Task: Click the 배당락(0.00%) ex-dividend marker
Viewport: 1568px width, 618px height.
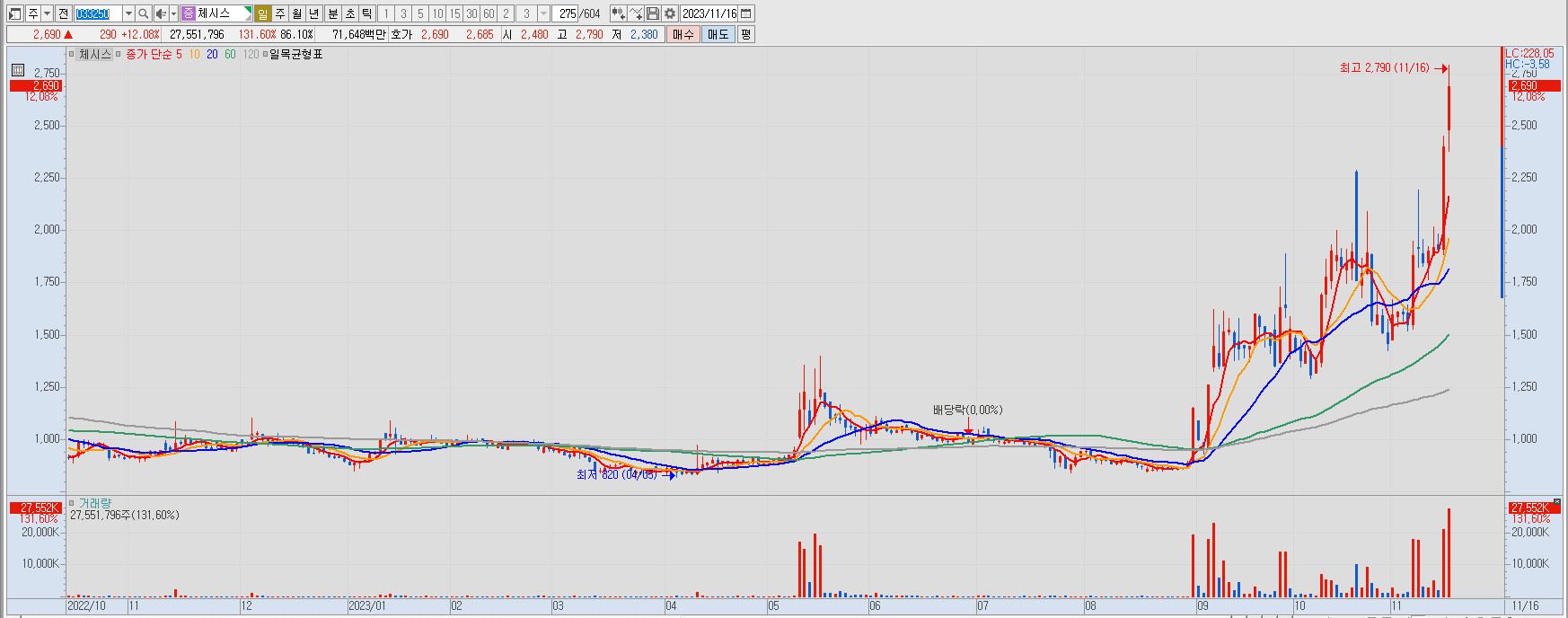Action: [967, 411]
